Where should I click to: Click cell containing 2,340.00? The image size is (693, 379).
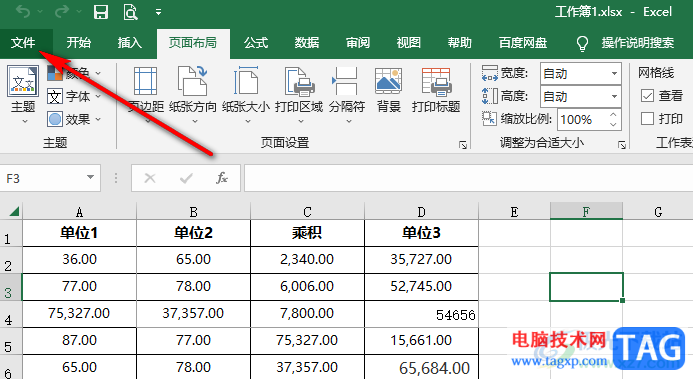(x=307, y=259)
